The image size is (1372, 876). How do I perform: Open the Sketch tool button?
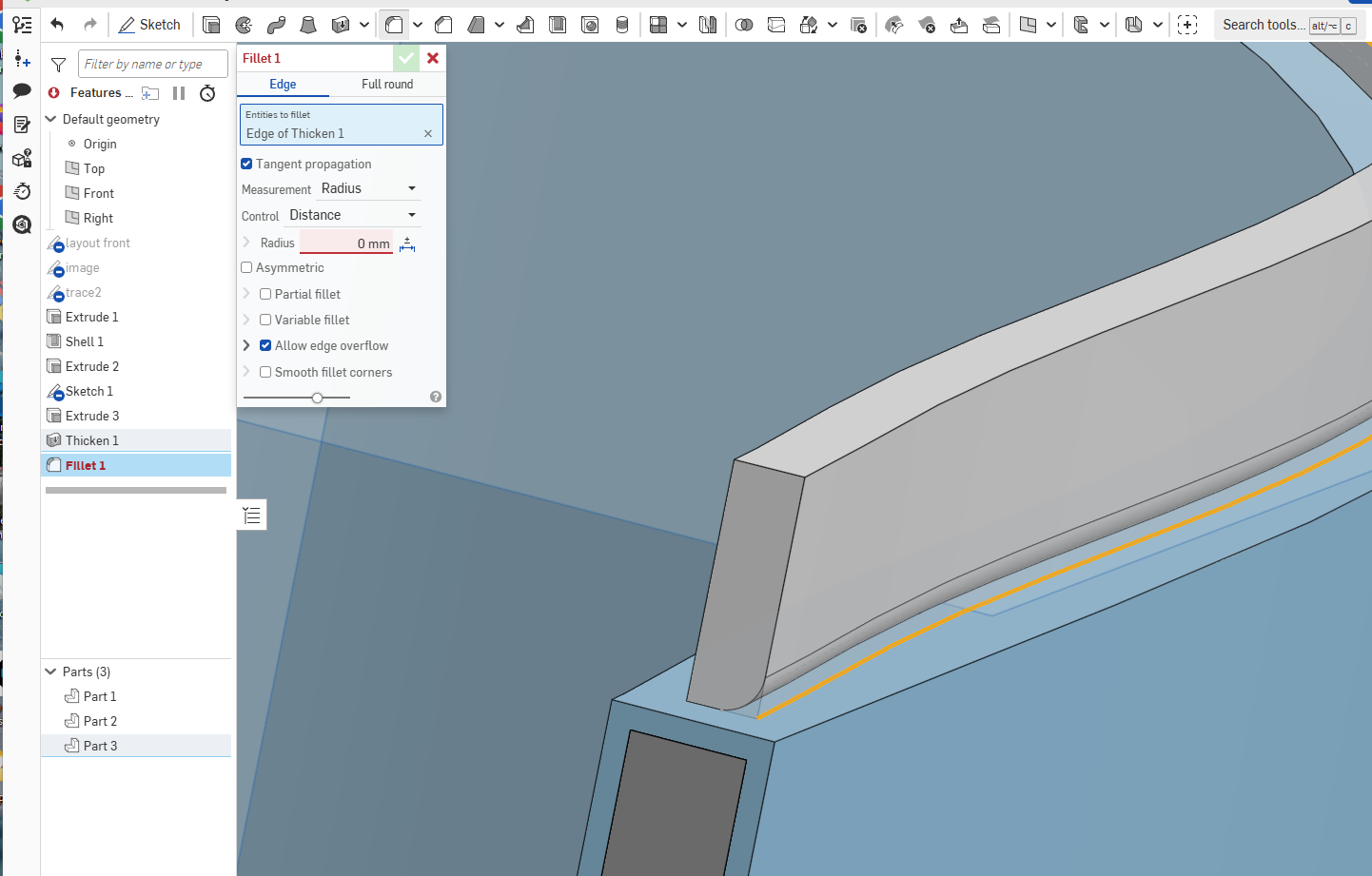[x=149, y=25]
